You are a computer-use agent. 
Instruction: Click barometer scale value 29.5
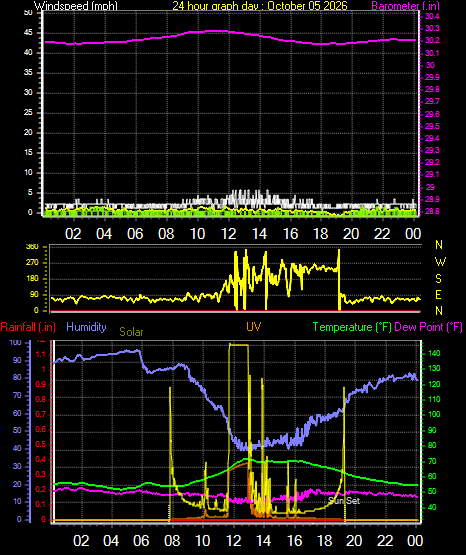pyautogui.click(x=432, y=126)
